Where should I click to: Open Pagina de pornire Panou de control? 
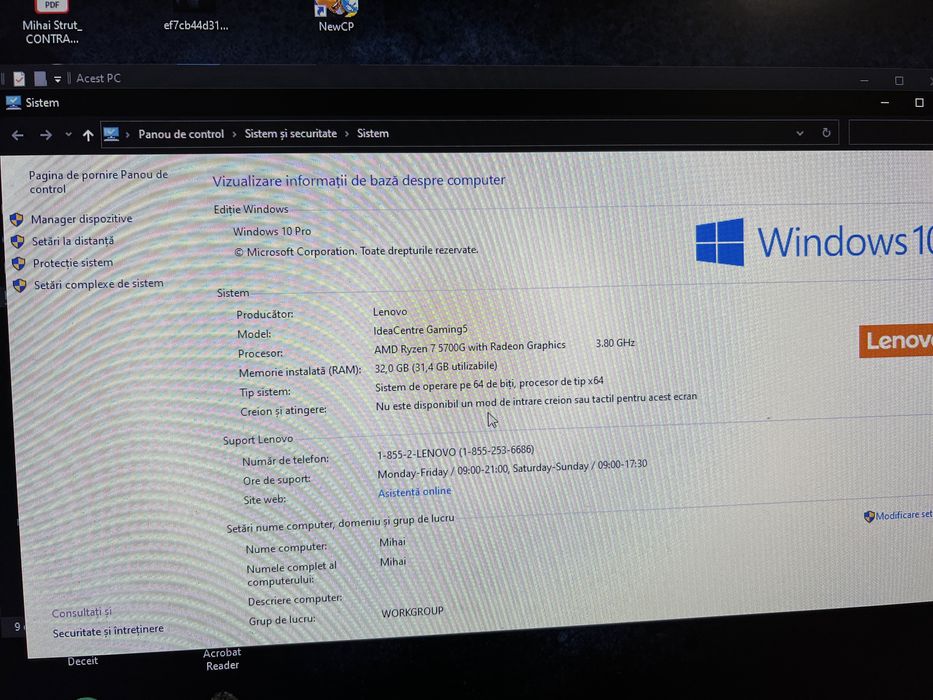click(98, 182)
